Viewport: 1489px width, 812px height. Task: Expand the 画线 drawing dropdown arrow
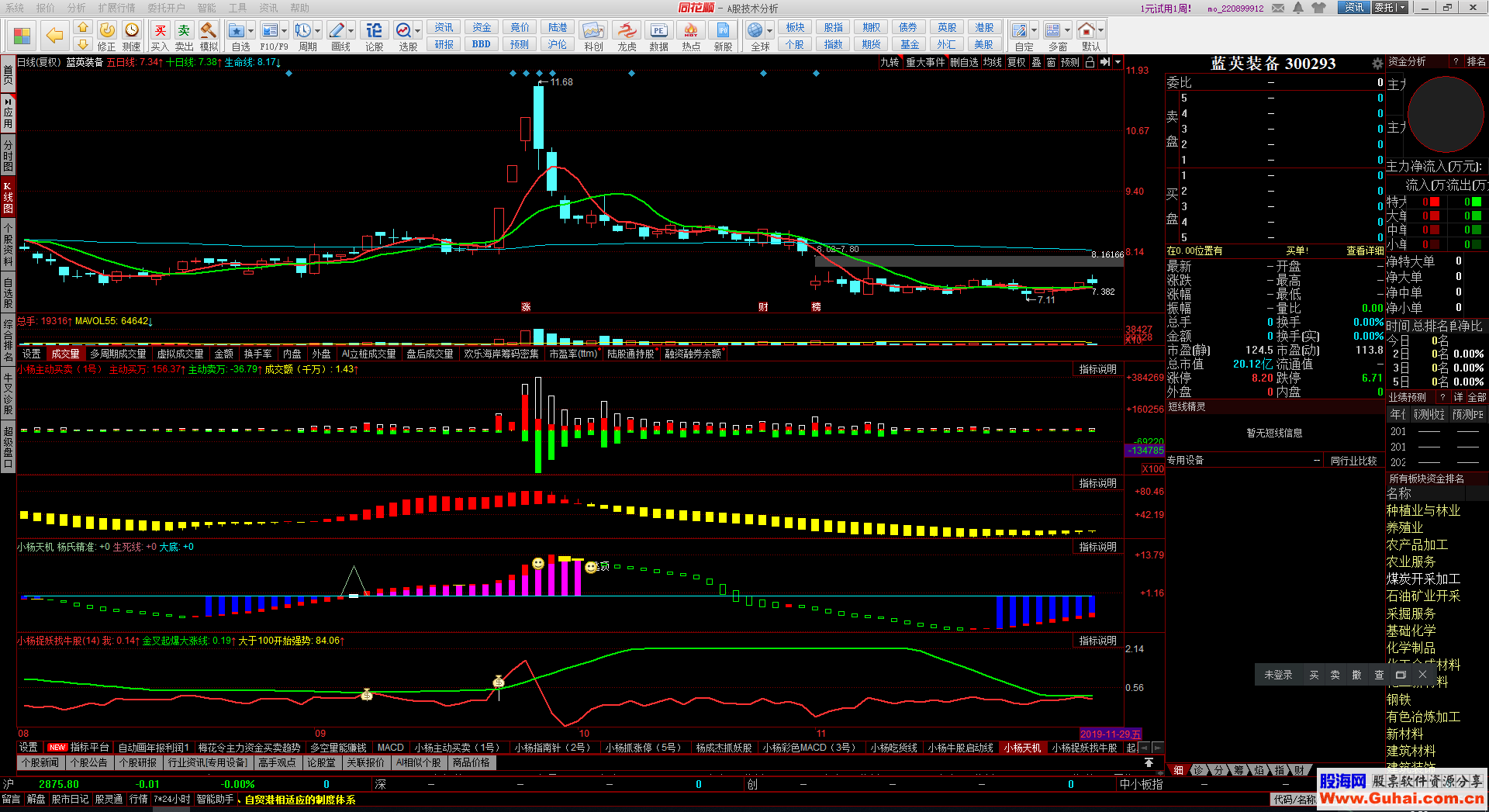pos(351,32)
